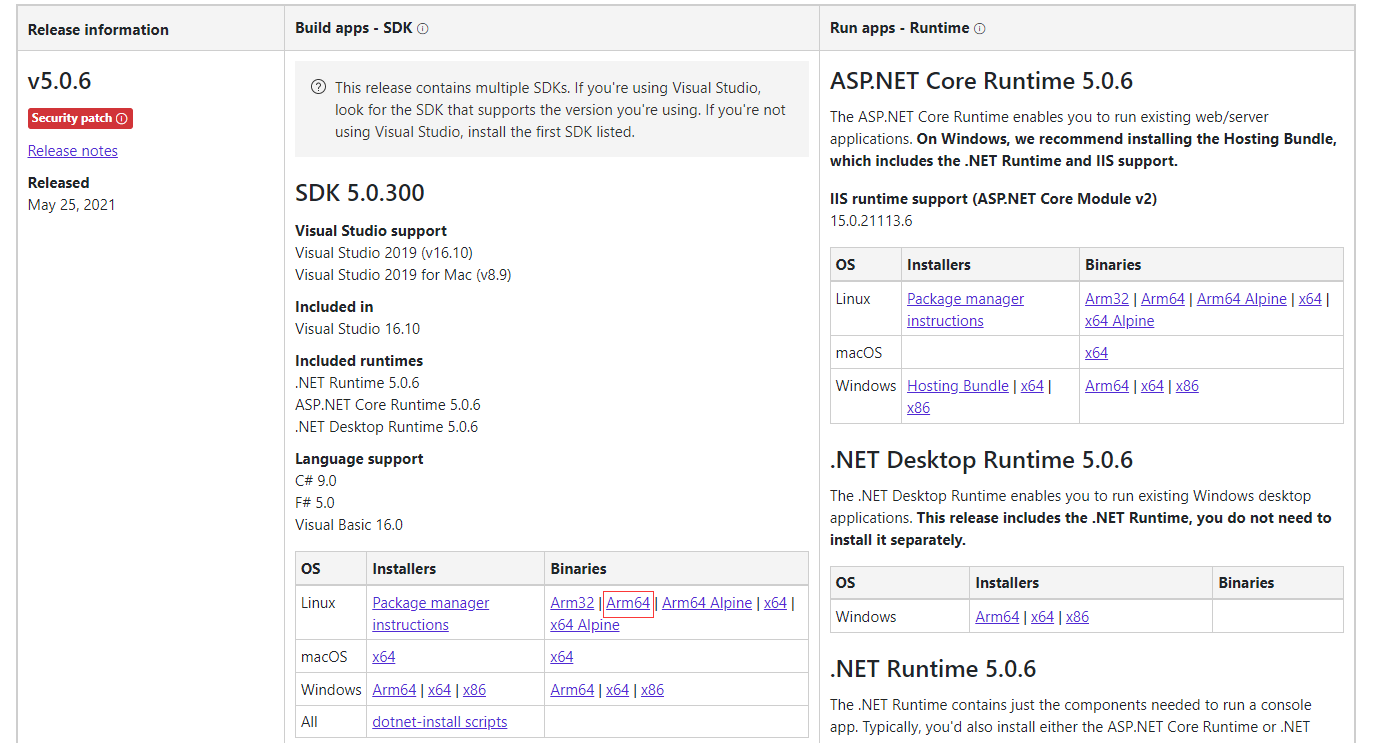
Task: Download ASP.NET Core Runtime Windows x64 installer
Action: pos(1032,386)
